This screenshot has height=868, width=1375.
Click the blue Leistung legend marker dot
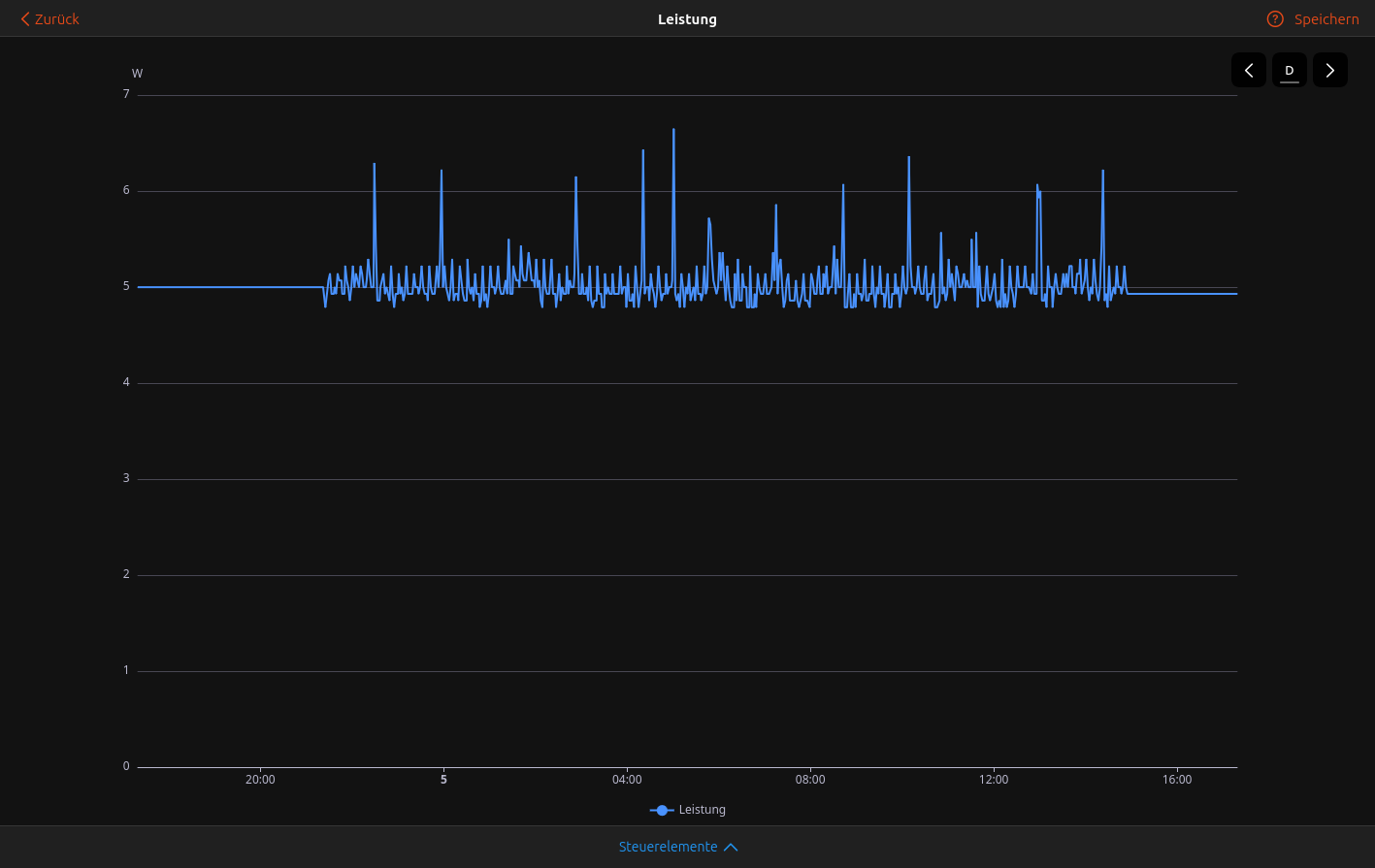(662, 810)
